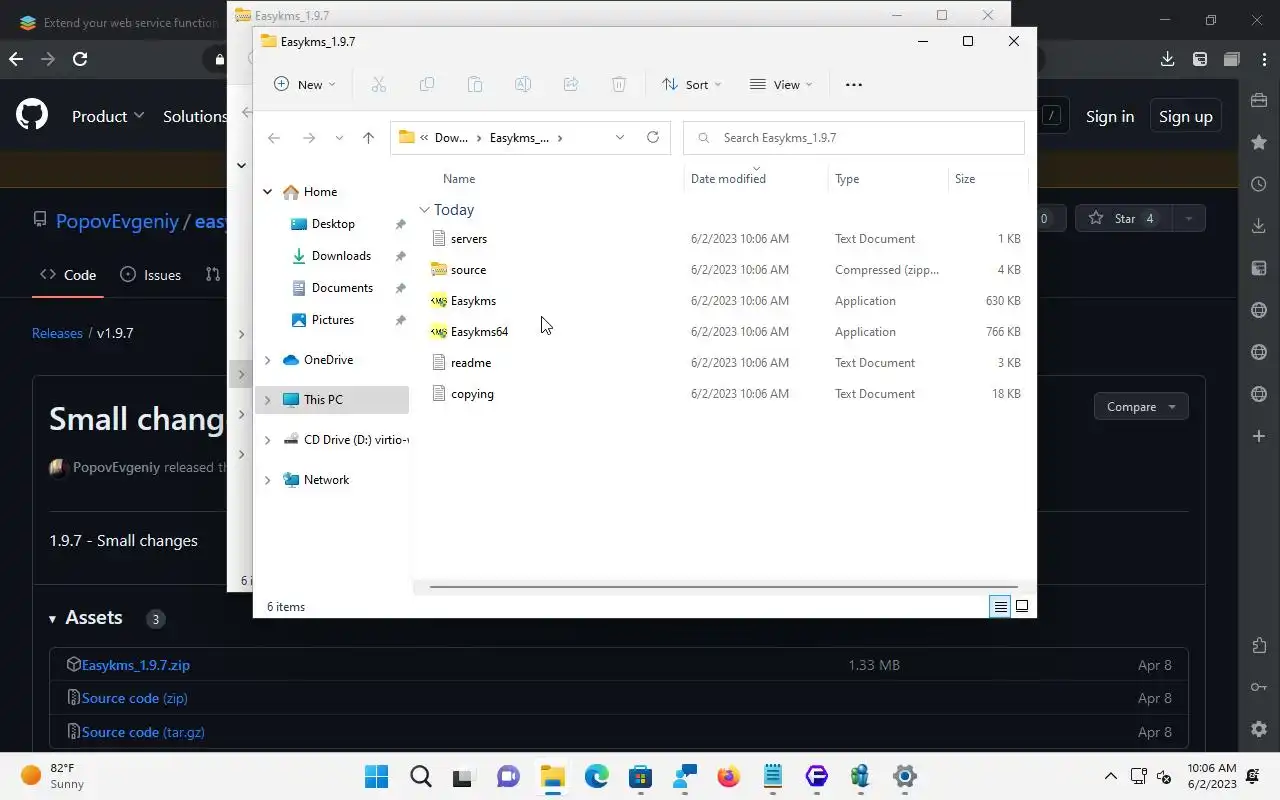Click the Paste clipboard icon in toolbar
This screenshot has width=1280, height=800.
tap(475, 85)
